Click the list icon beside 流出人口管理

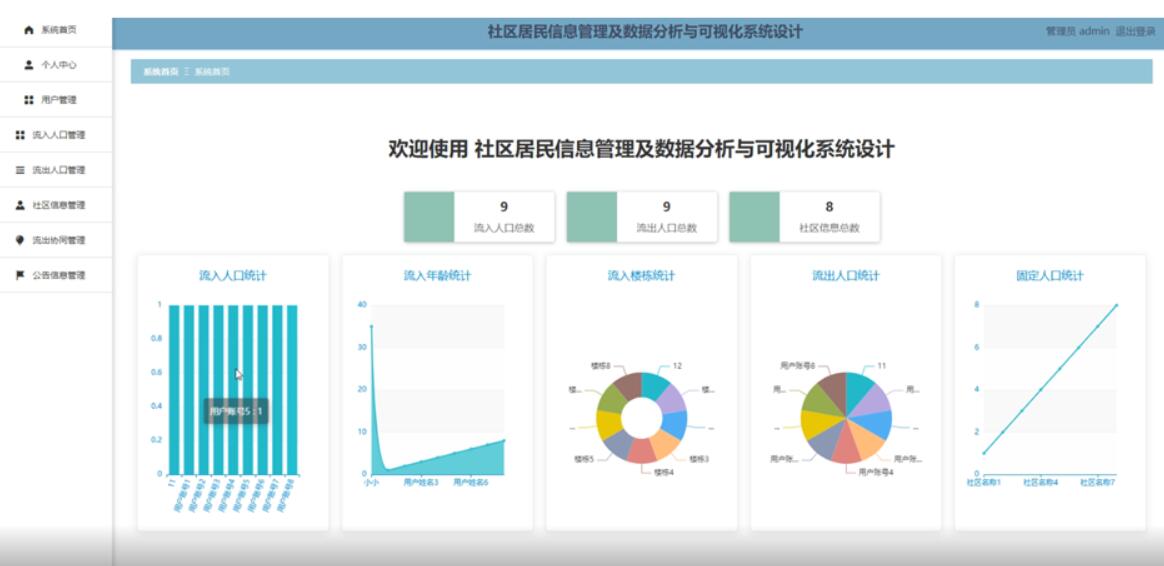[20, 170]
